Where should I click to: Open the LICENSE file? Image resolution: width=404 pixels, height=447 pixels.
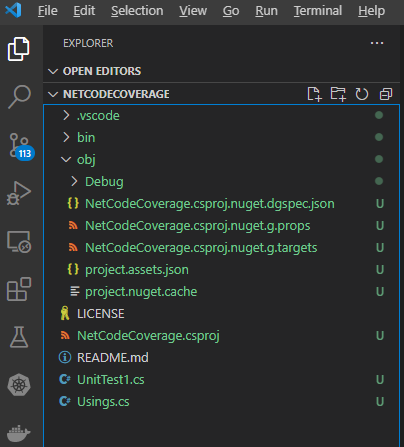coord(221,313)
